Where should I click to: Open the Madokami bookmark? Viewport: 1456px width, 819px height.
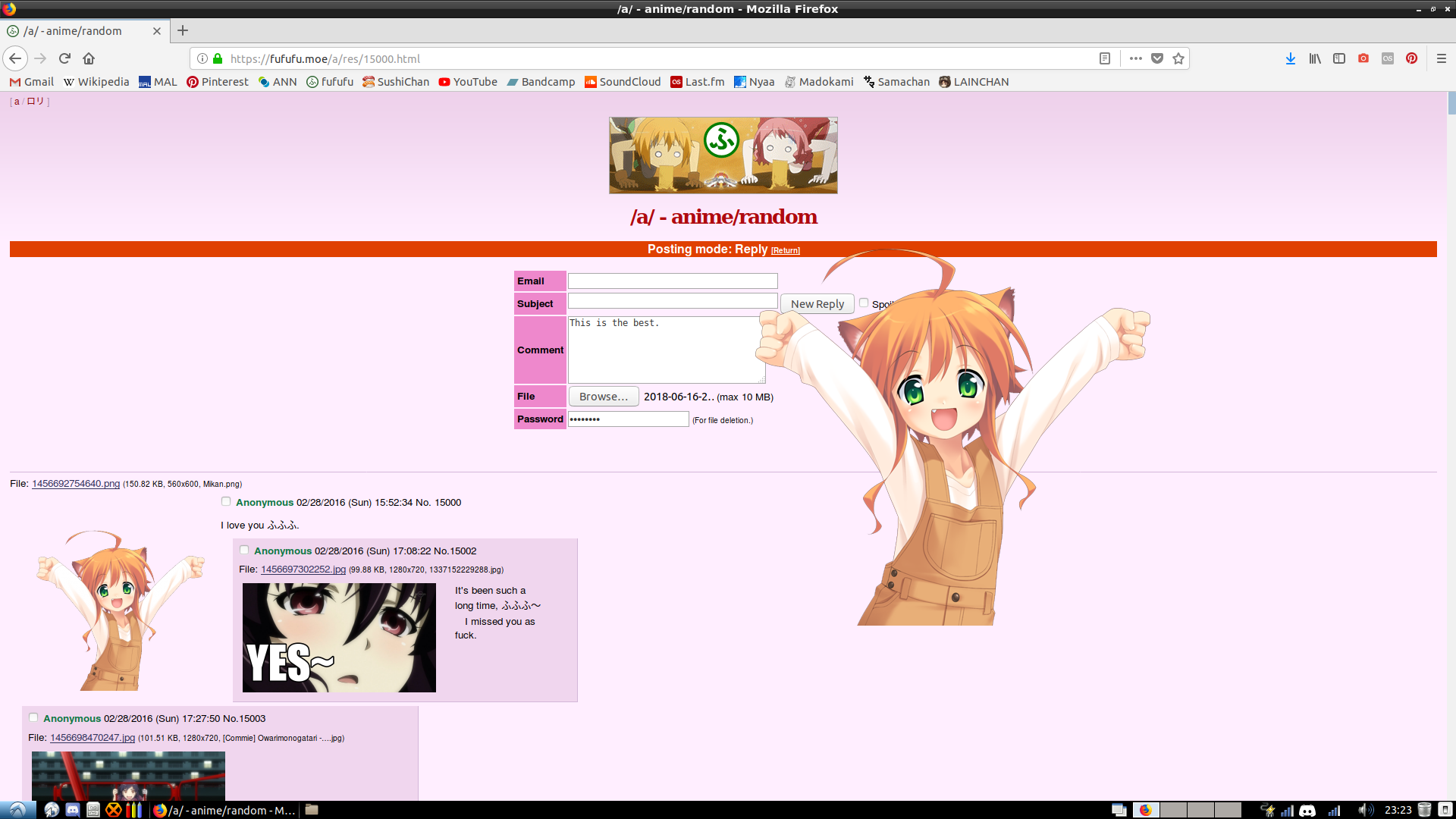point(819,82)
